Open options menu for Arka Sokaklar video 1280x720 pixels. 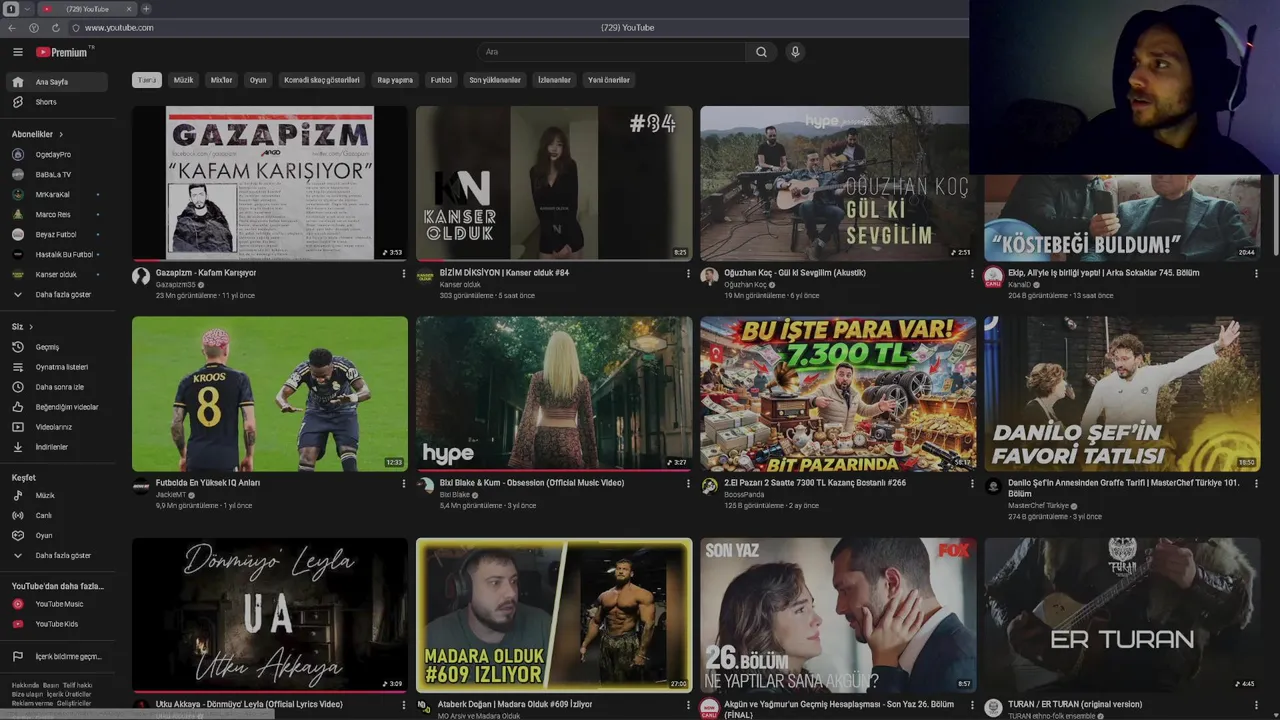(x=1256, y=273)
